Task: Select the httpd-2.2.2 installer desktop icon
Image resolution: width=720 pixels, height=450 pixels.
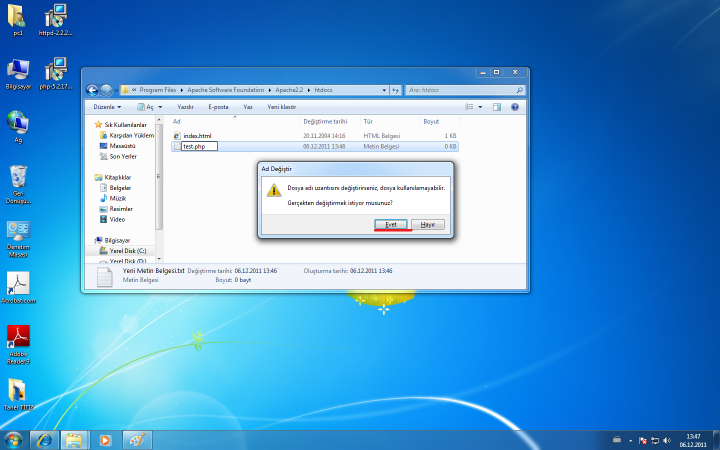Action: [x=56, y=17]
